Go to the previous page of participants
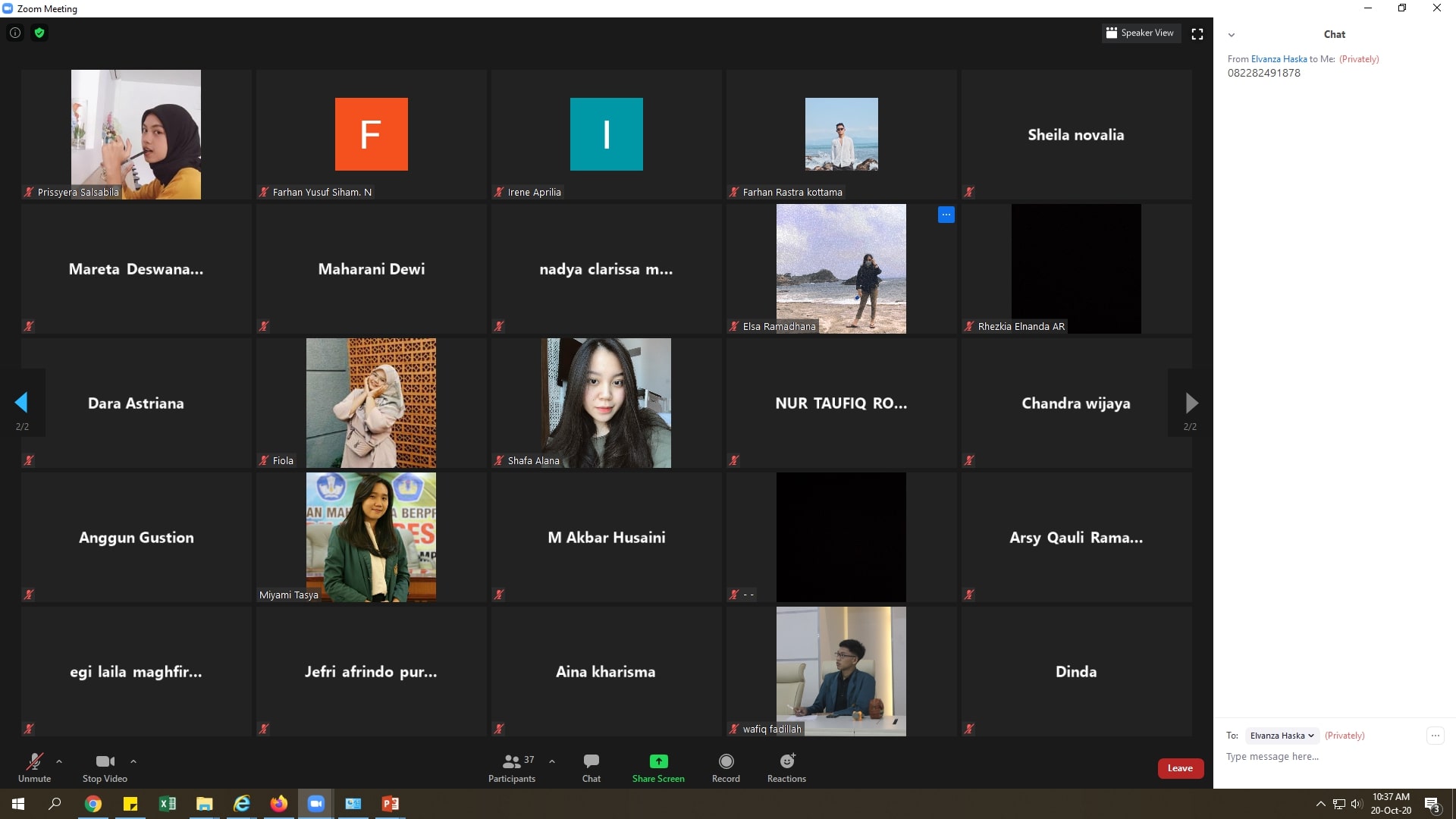1456x819 pixels. coord(21,403)
